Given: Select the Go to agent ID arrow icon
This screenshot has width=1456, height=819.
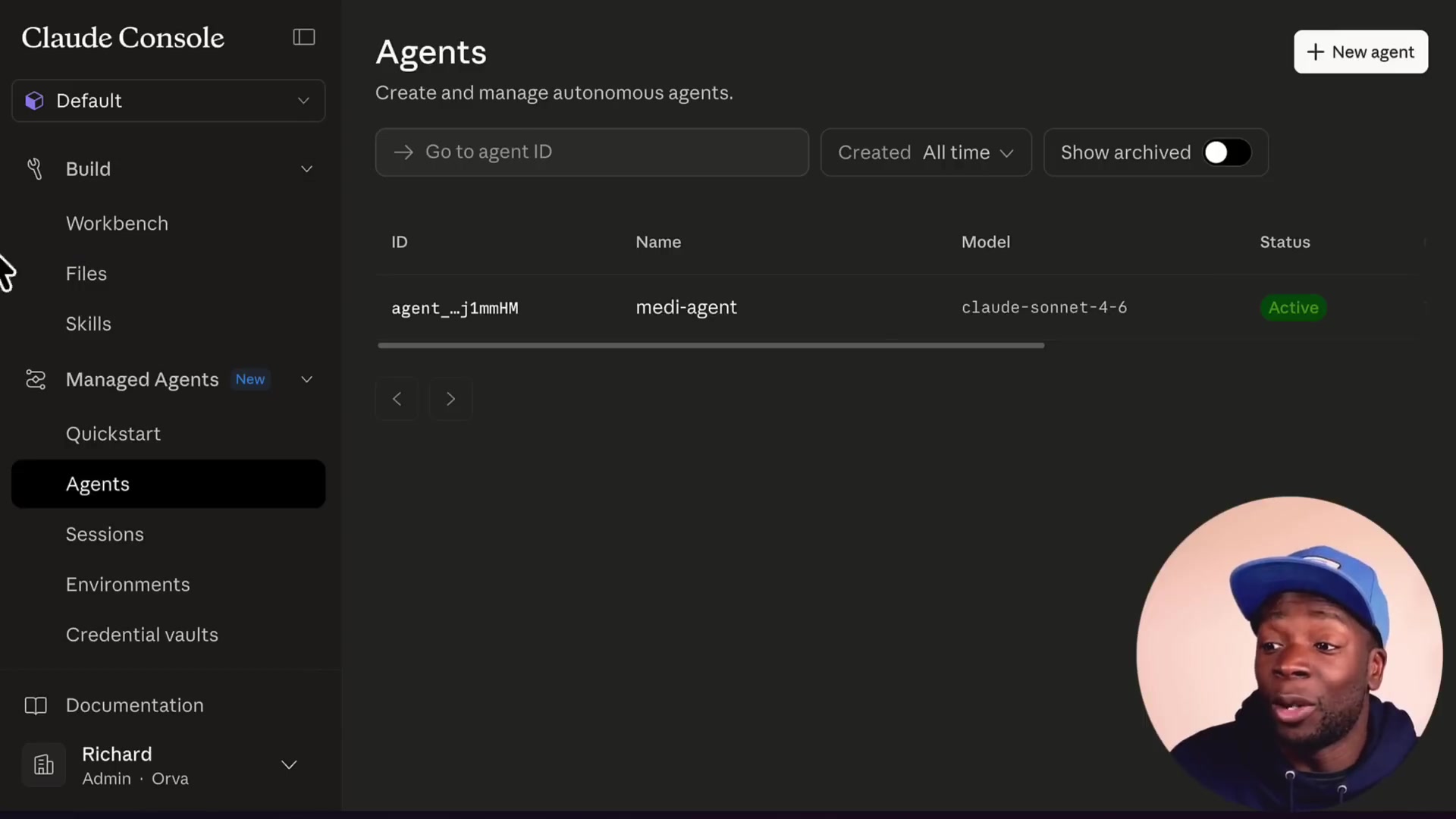Looking at the screenshot, I should [x=403, y=152].
